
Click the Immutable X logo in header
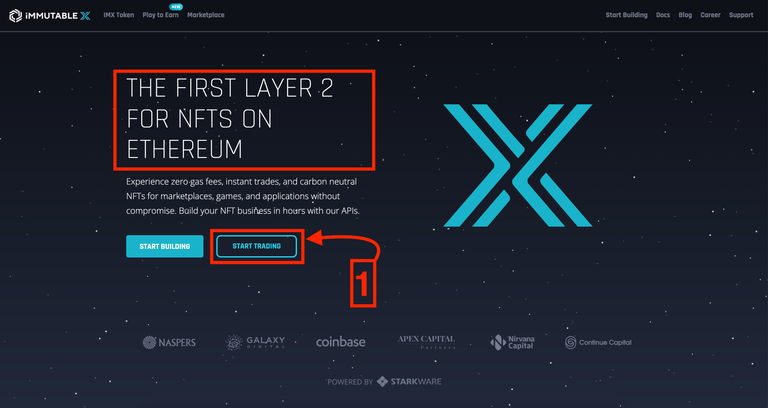(50, 16)
